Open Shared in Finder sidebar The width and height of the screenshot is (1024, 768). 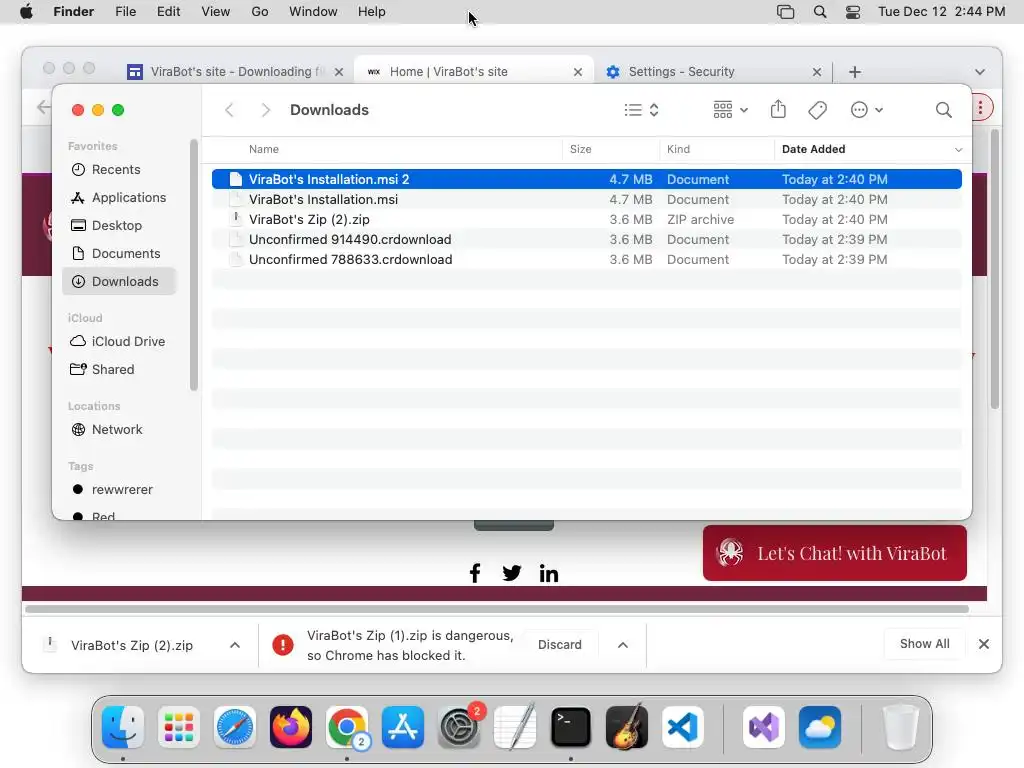(119, 370)
